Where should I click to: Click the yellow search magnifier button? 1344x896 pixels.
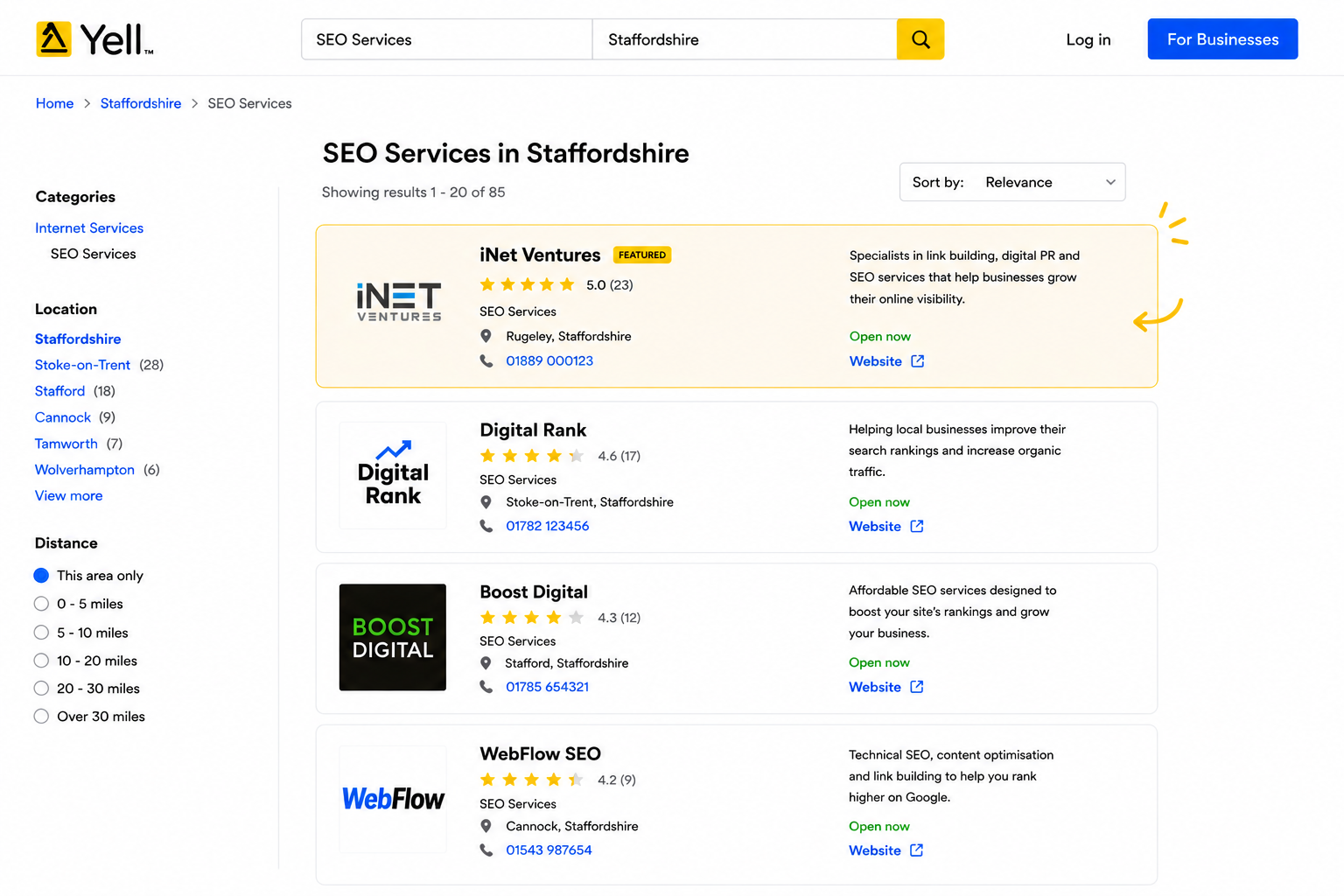[920, 39]
